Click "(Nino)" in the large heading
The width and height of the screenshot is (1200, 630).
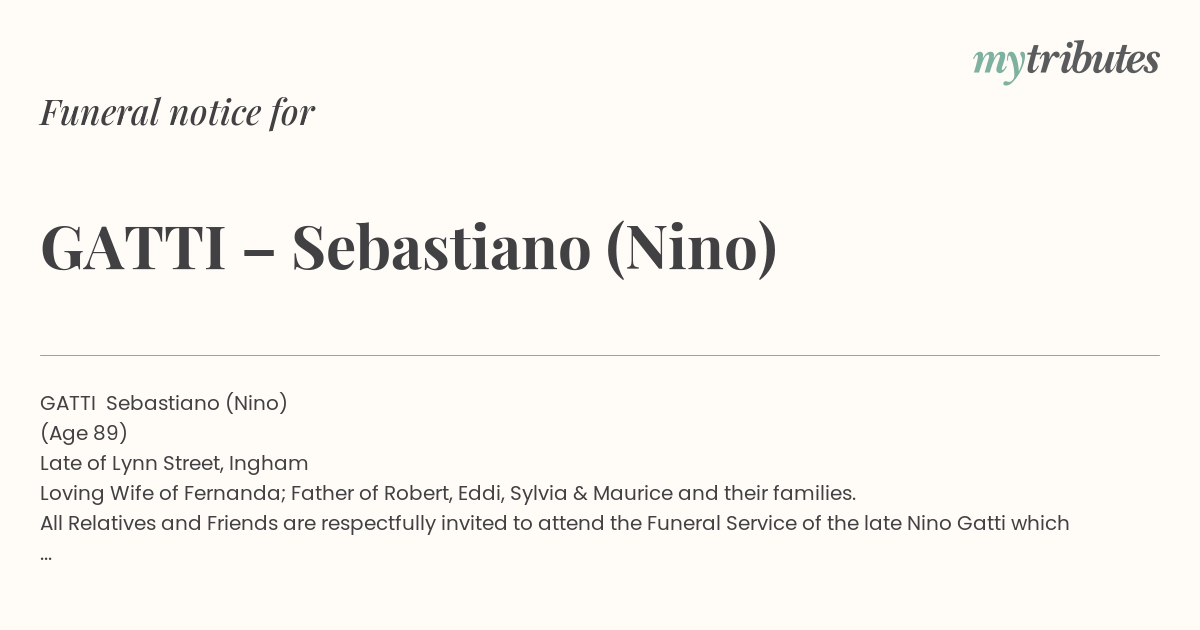coord(692,248)
